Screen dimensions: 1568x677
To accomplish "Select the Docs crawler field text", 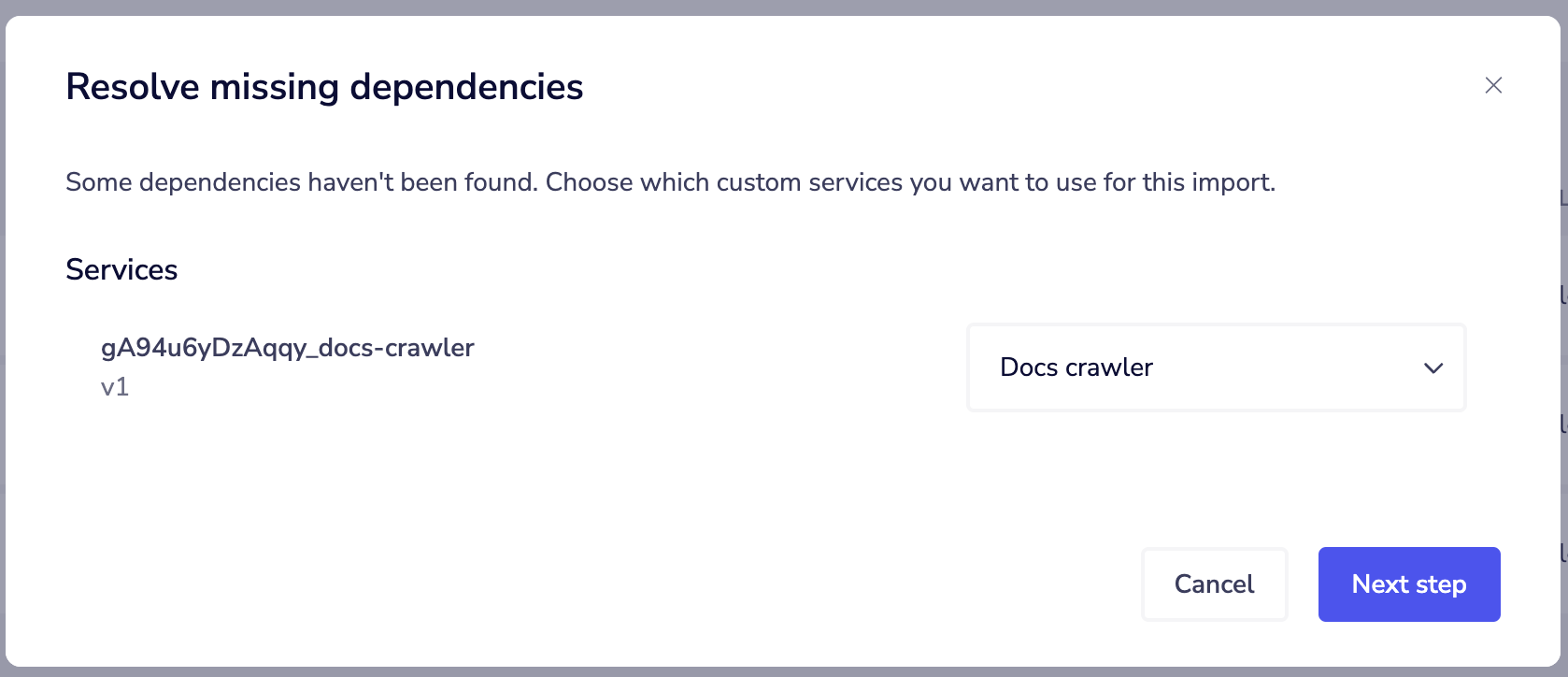I will [1076, 367].
